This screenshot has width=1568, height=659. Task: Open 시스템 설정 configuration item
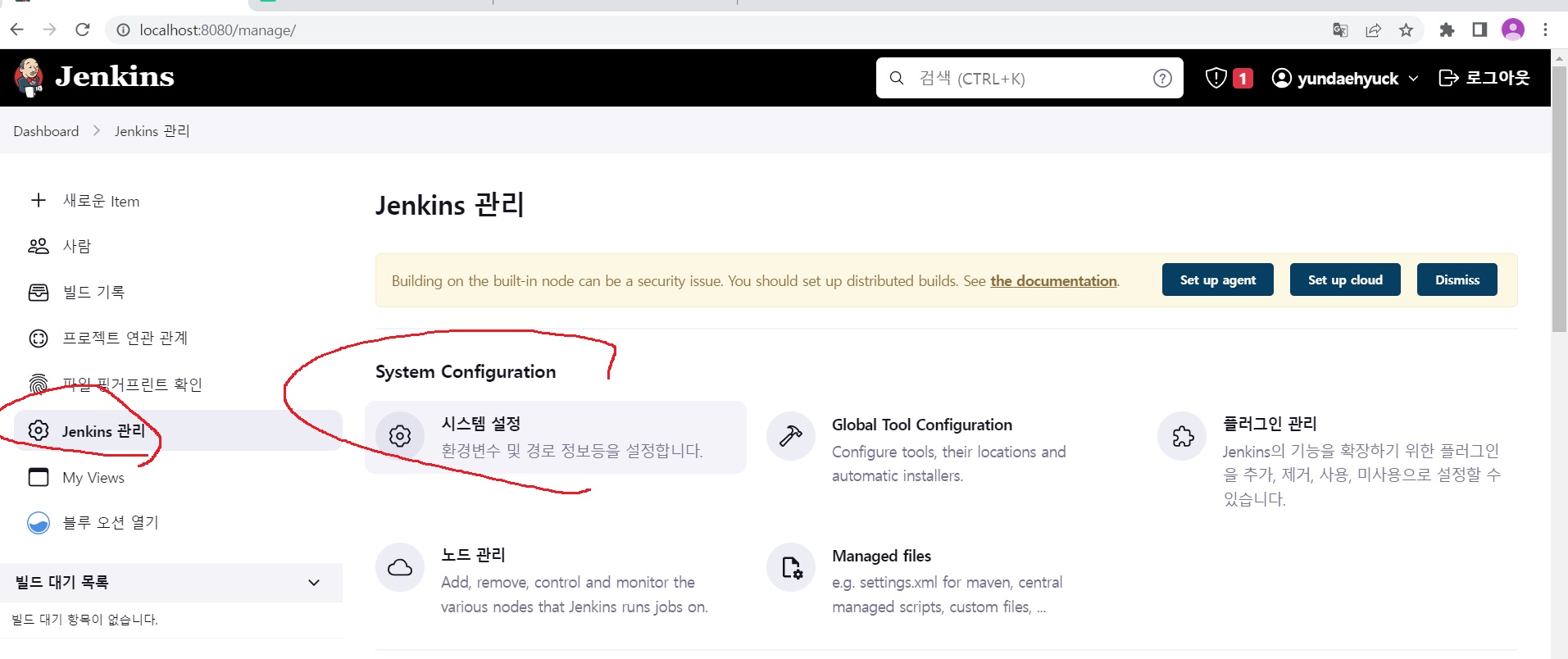pyautogui.click(x=556, y=437)
